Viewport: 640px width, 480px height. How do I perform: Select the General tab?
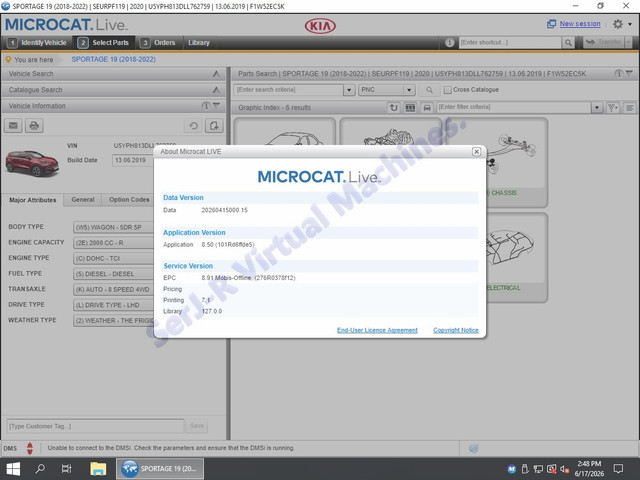83,200
